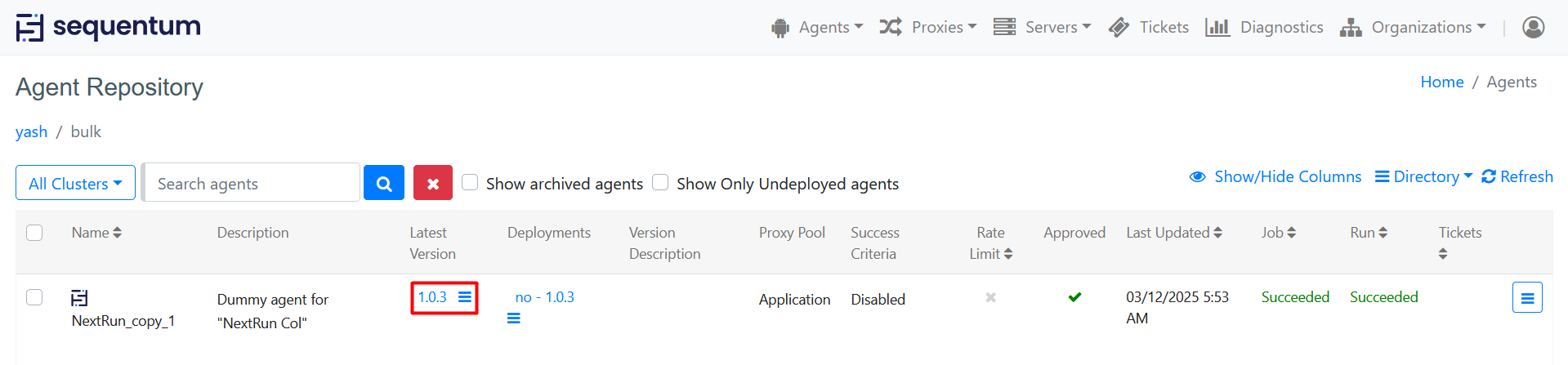The image size is (1568, 365).
Task: Go to the Diagnostics page
Action: (x=1264, y=27)
